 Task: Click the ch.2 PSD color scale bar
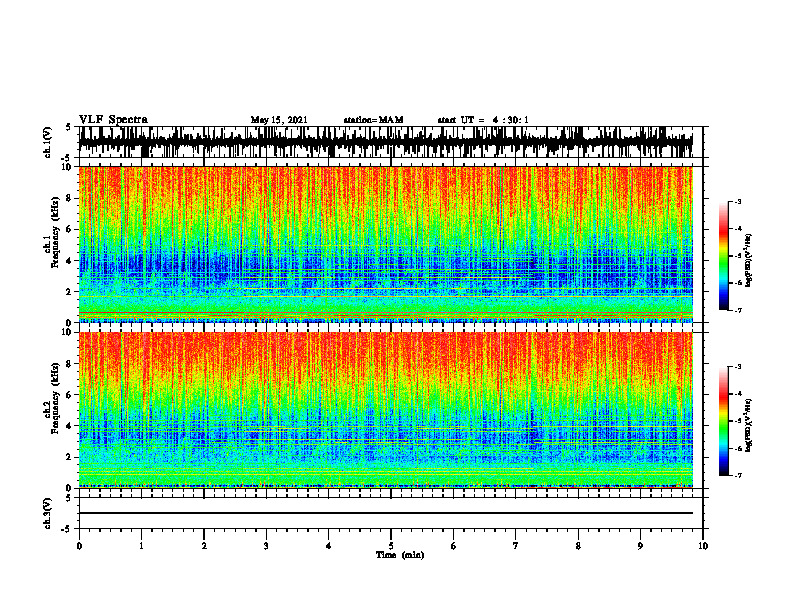(724, 421)
